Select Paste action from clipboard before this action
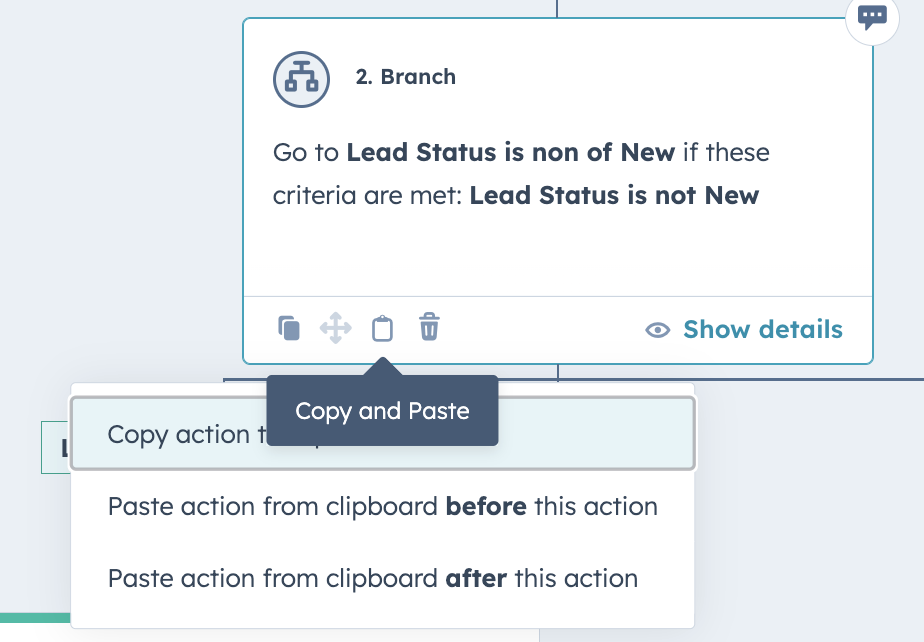924x642 pixels. click(x=382, y=507)
